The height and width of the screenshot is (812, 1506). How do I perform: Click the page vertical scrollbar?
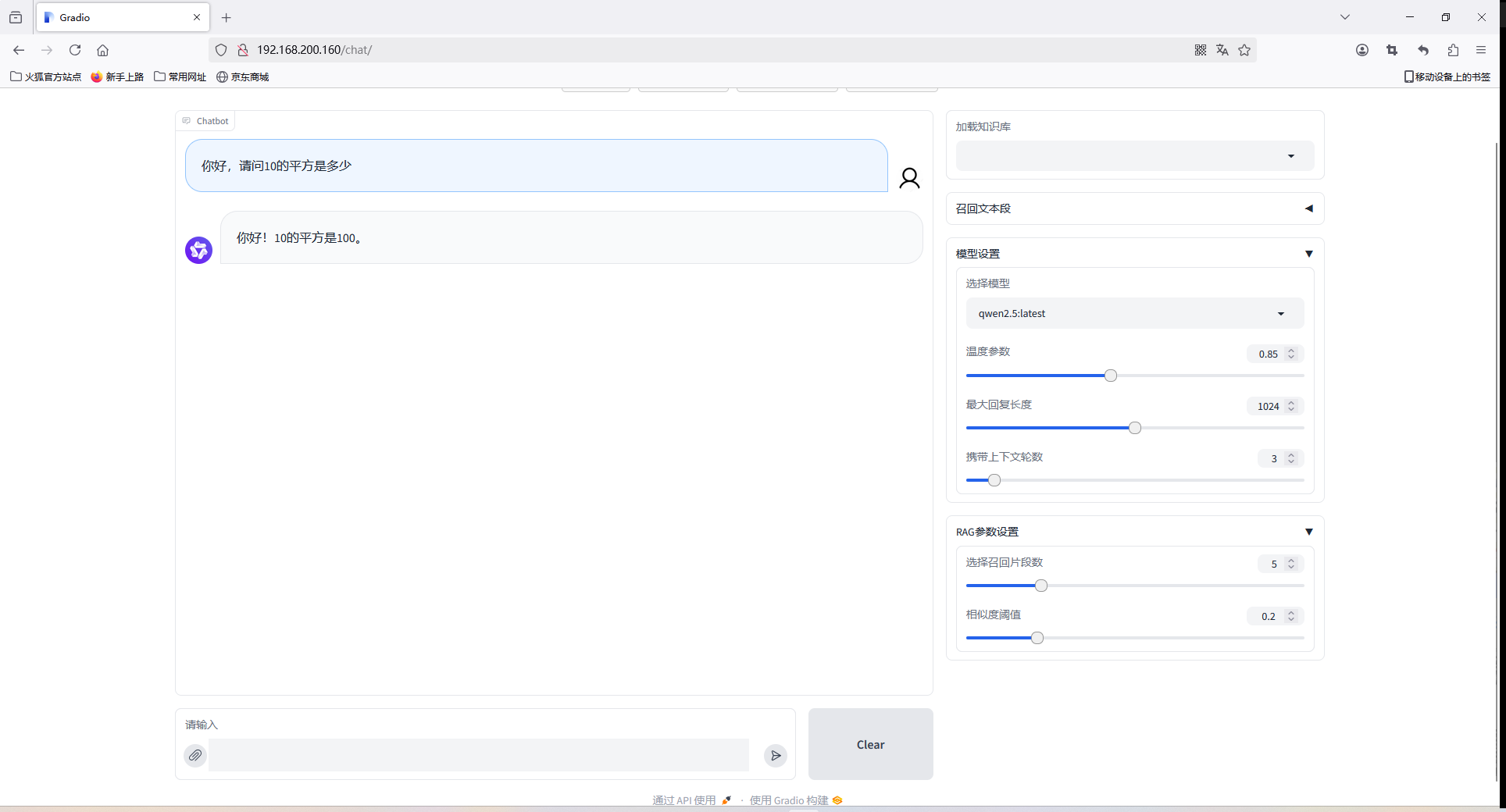click(x=1497, y=461)
